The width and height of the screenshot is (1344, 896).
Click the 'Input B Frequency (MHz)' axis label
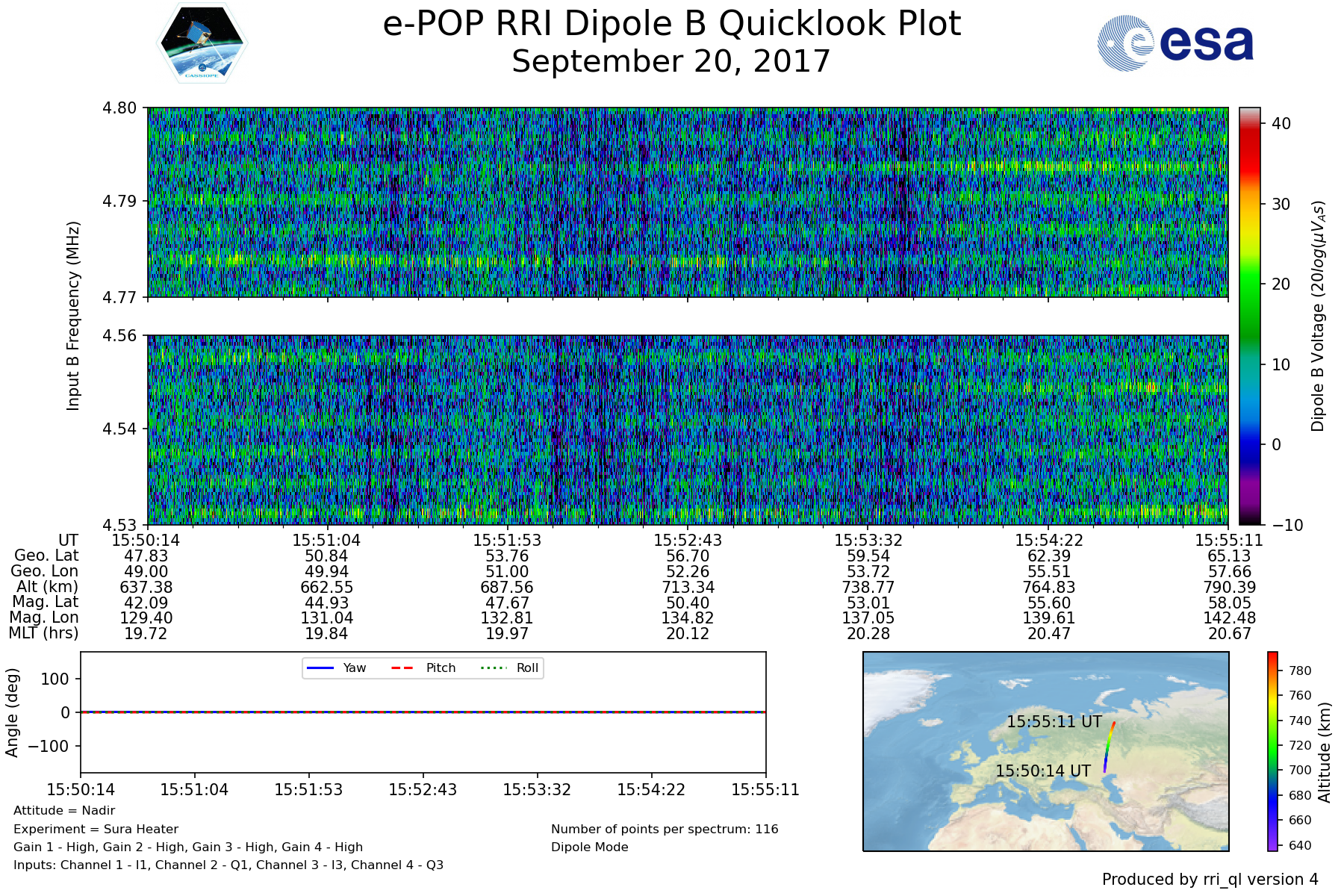73,316
